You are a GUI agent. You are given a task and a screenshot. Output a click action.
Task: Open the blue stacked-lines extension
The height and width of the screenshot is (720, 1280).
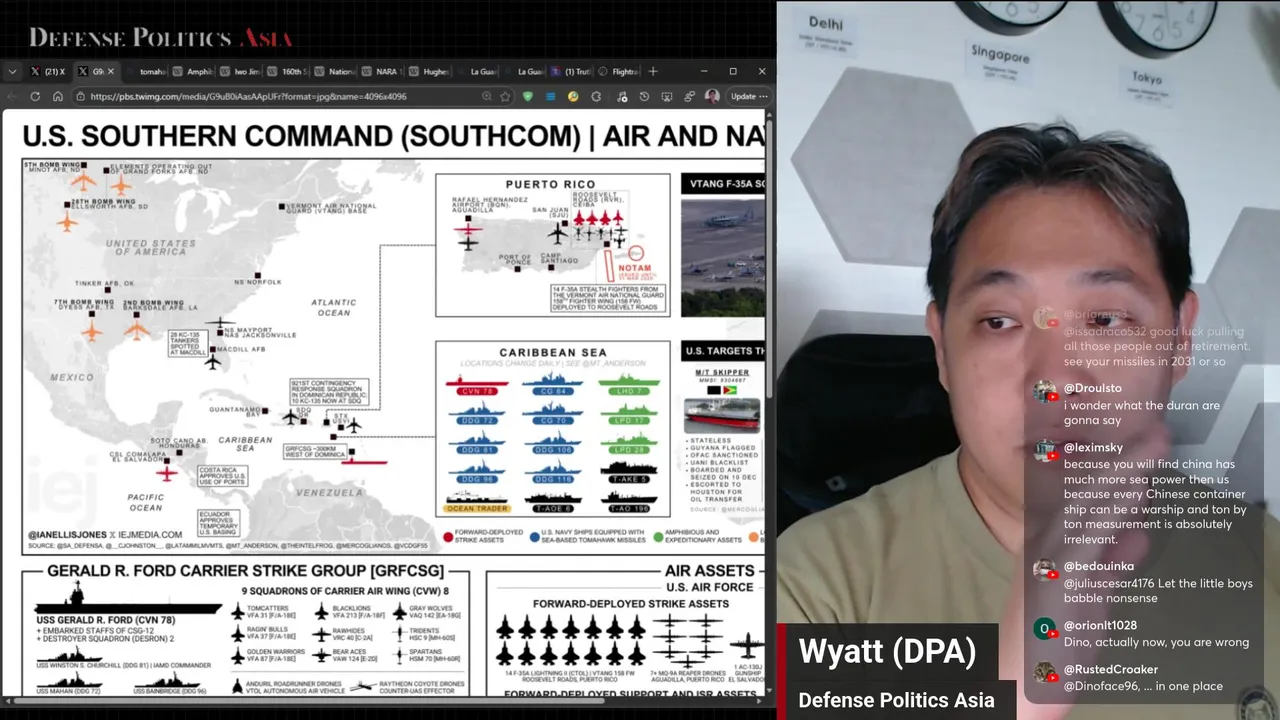550,96
